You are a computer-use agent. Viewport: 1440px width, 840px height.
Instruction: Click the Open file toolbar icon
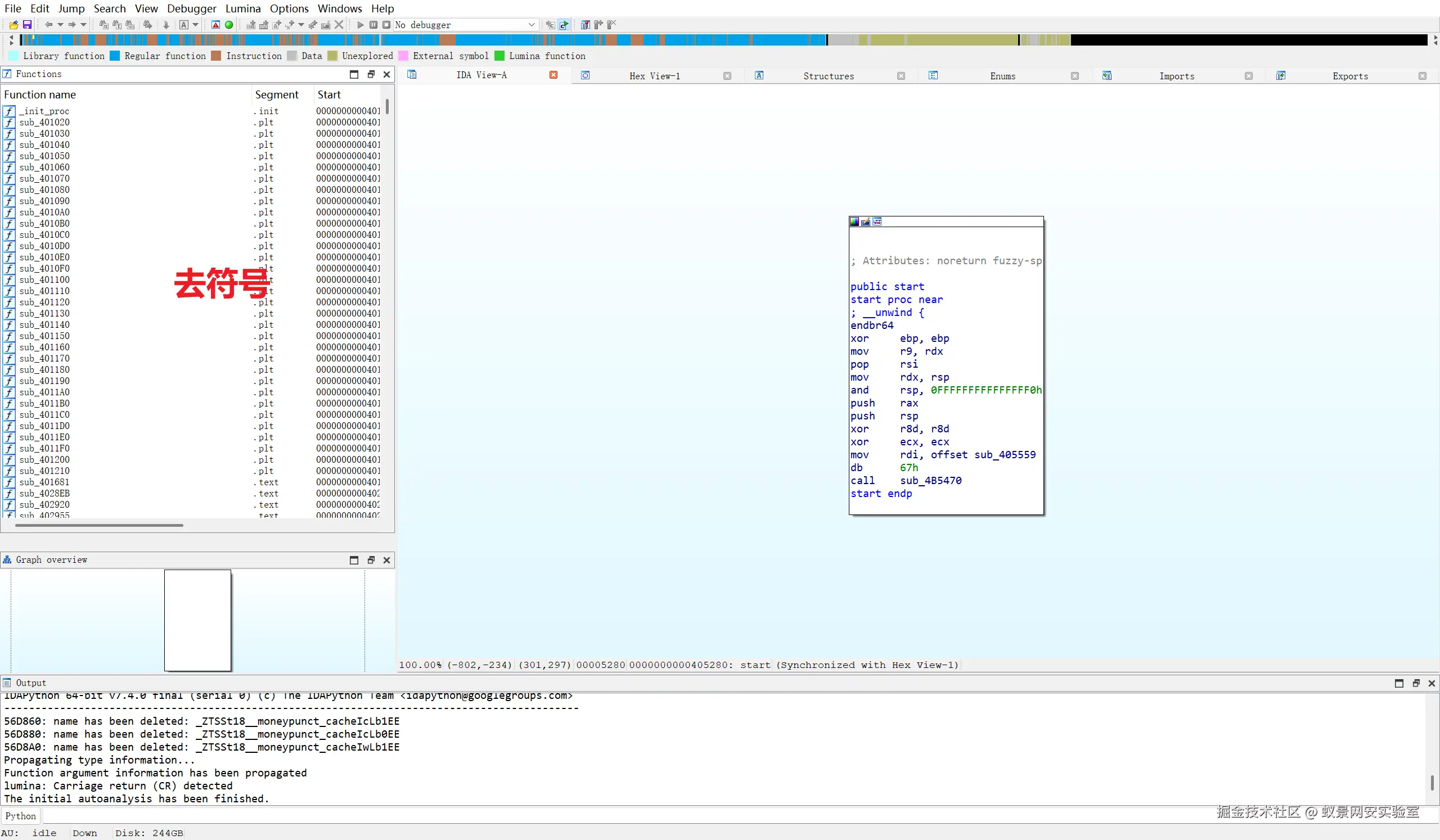[13, 25]
